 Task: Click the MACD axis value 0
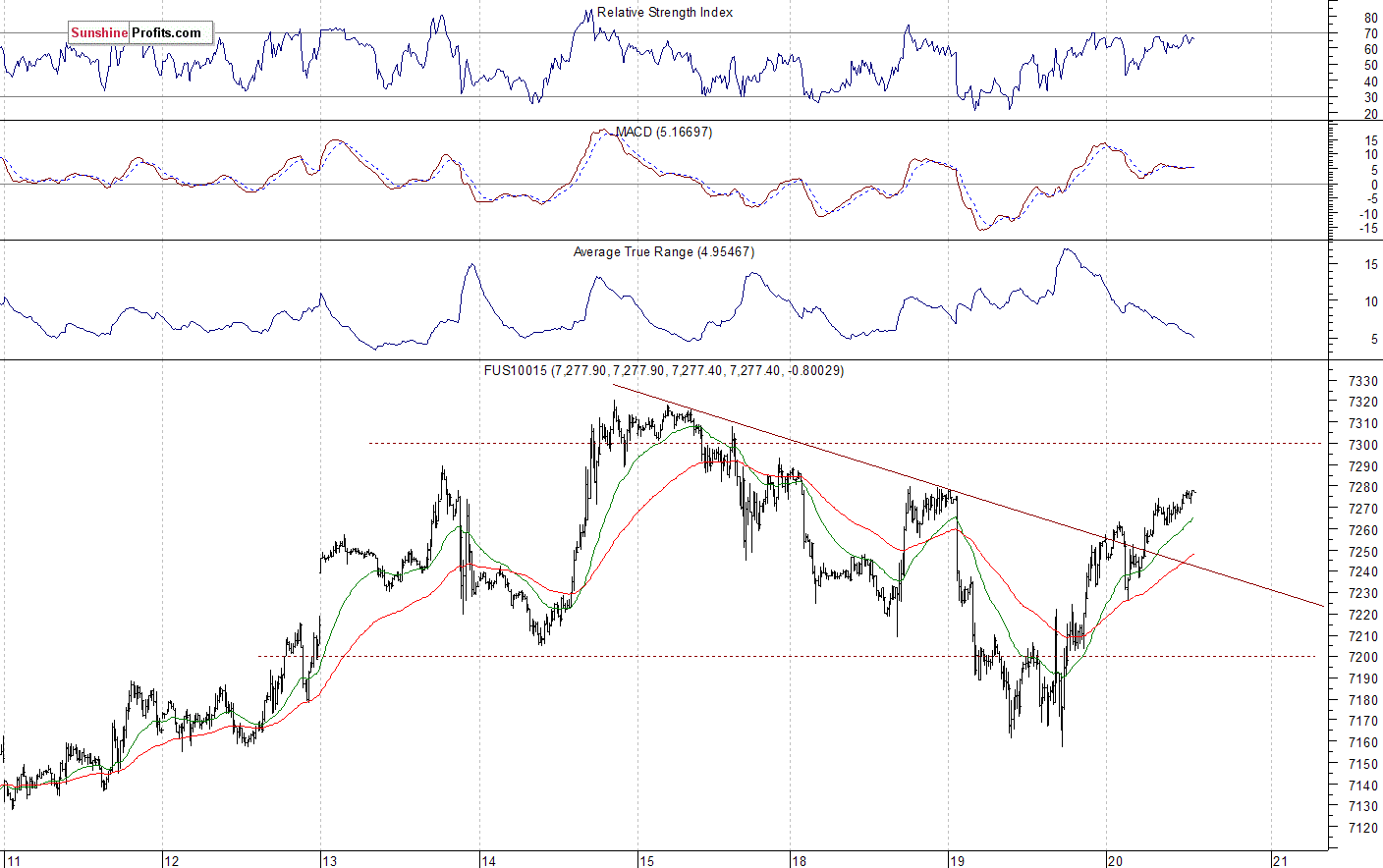(1374, 185)
